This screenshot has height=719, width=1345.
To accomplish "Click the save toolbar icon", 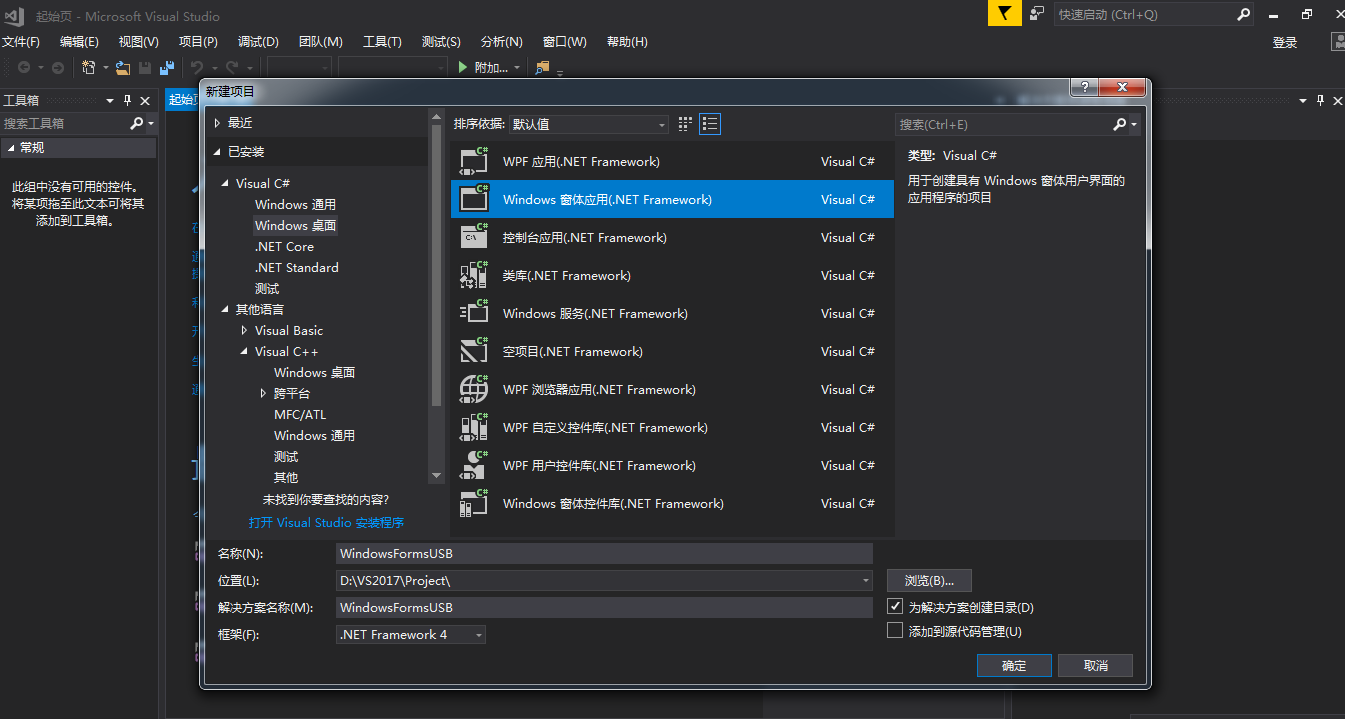I will [x=145, y=67].
